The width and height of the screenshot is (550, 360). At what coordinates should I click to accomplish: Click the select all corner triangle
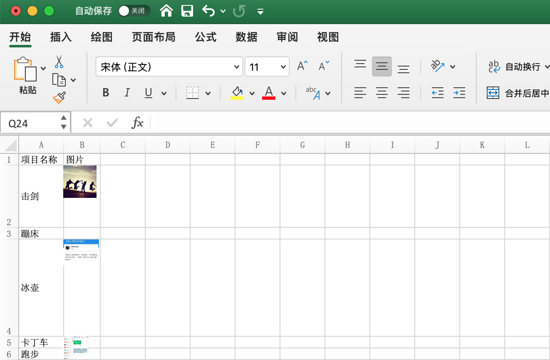point(10,145)
